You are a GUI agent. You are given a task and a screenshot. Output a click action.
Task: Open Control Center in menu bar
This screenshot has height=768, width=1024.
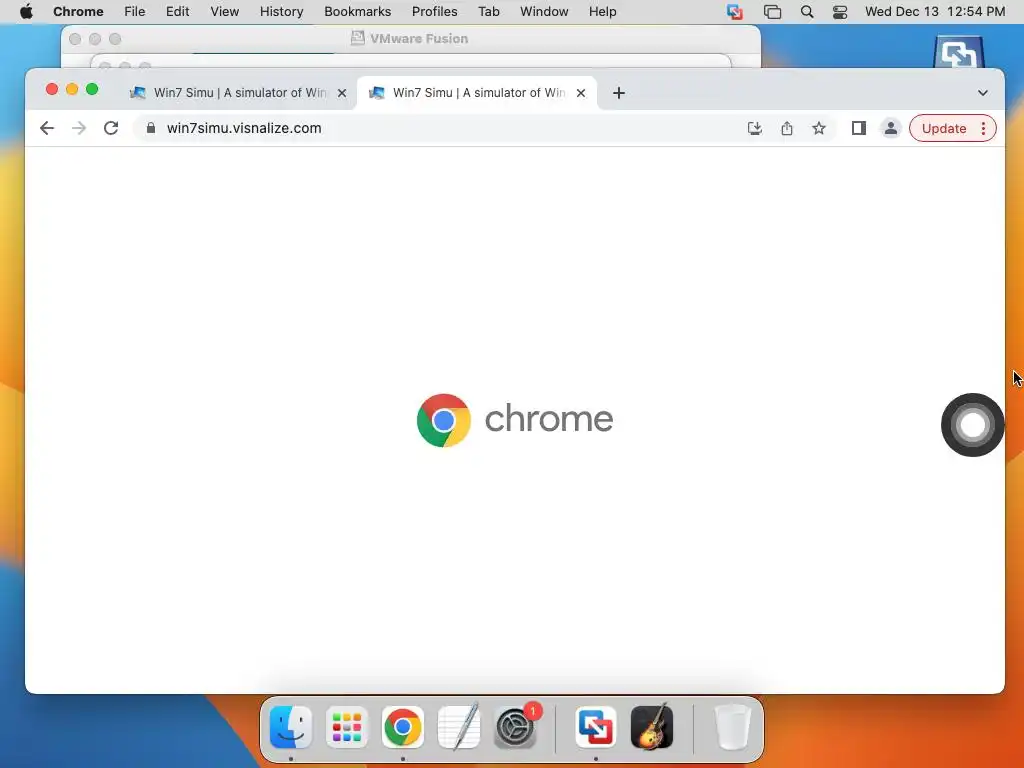(840, 12)
